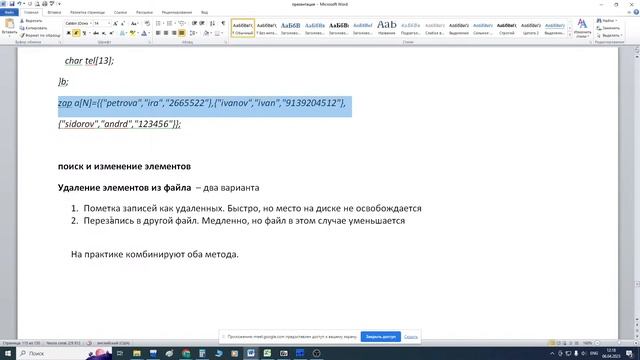Toggle strikethrough formatting
The height and width of the screenshot is (360, 640).
[x=96, y=33]
